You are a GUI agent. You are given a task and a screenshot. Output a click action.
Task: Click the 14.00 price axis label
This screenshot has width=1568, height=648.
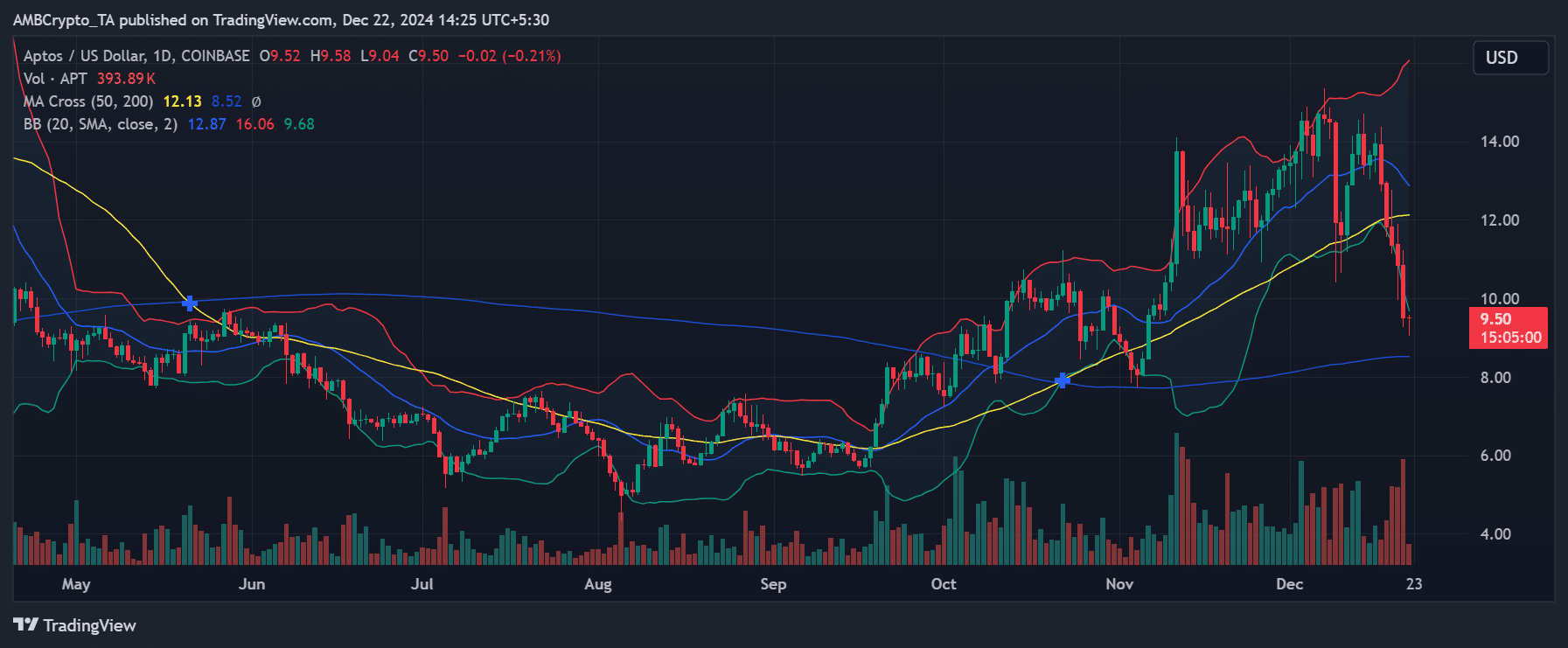click(1499, 142)
